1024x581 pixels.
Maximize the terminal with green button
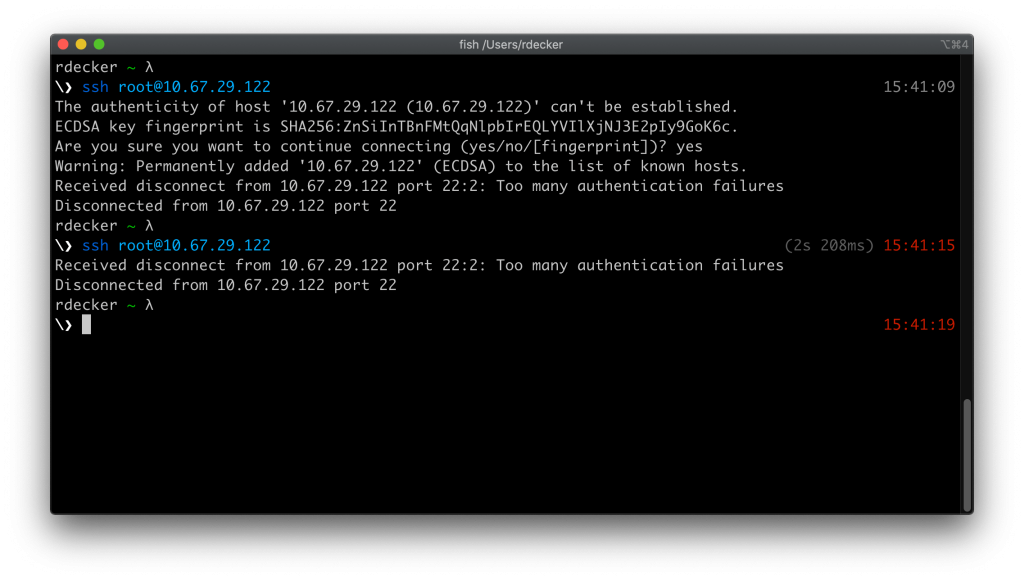click(x=99, y=44)
